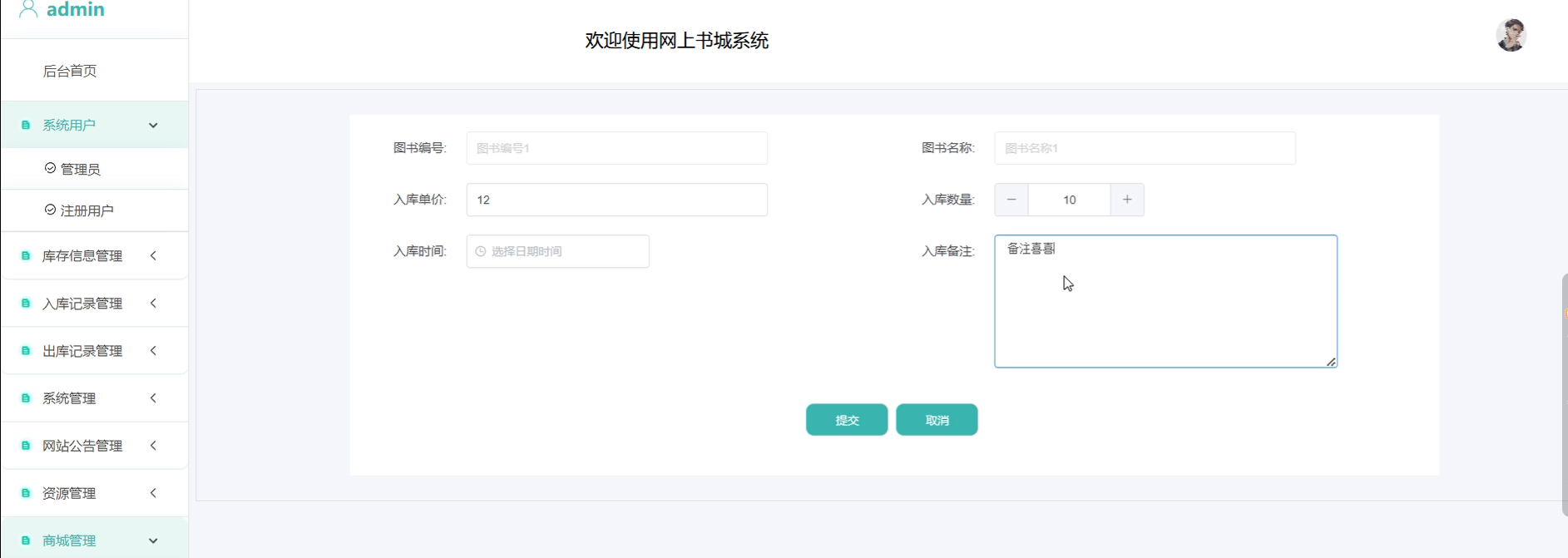The width and height of the screenshot is (1568, 558).
Task: Click the 图书名称 label
Action: [x=947, y=148]
